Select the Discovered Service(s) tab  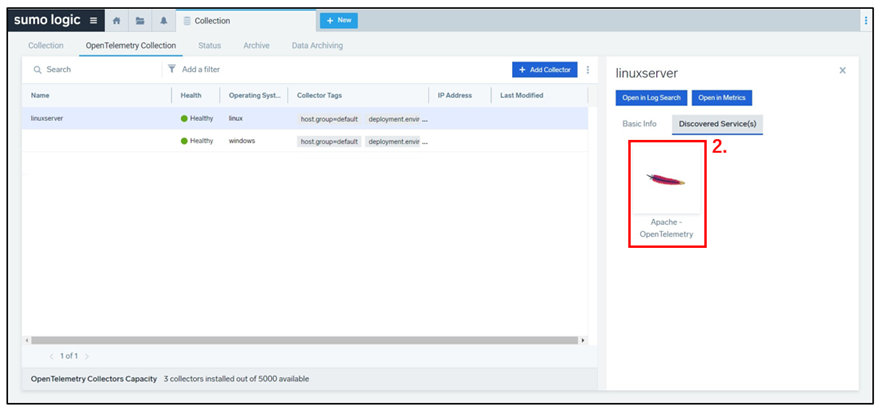[718, 124]
